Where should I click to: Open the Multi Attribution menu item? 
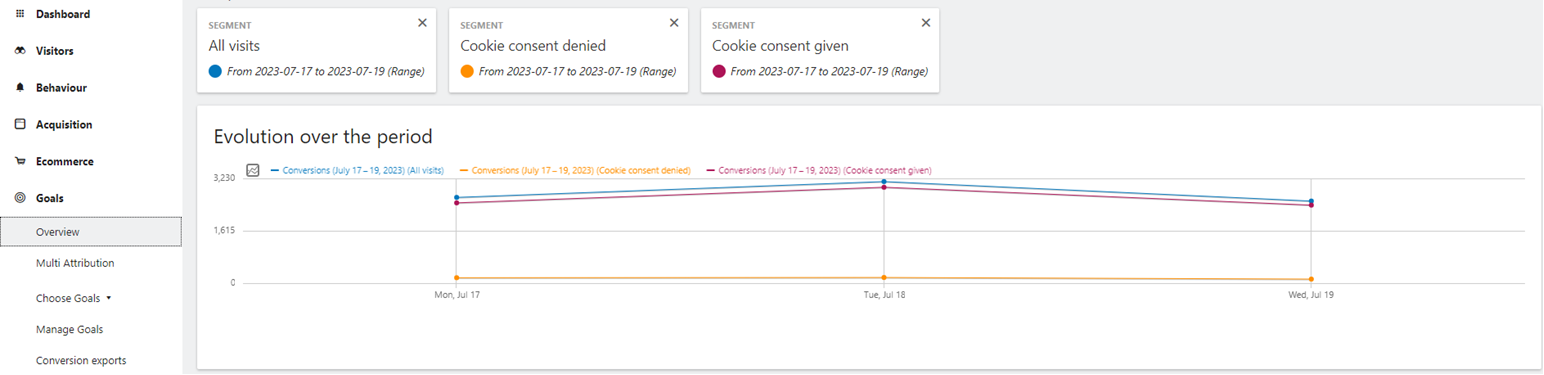coord(75,263)
